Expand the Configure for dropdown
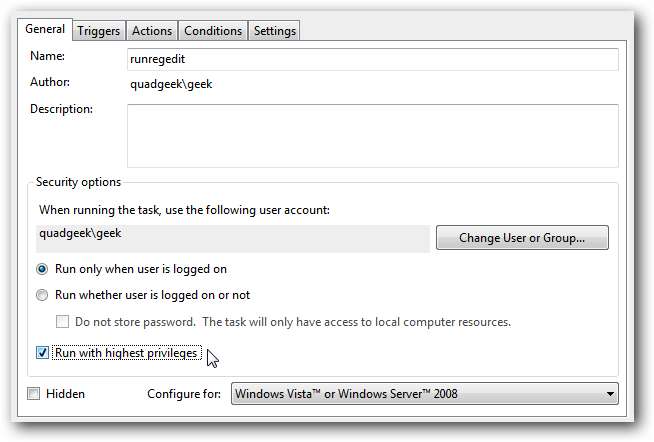This screenshot has height=442, width=654. pyautogui.click(x=424, y=394)
